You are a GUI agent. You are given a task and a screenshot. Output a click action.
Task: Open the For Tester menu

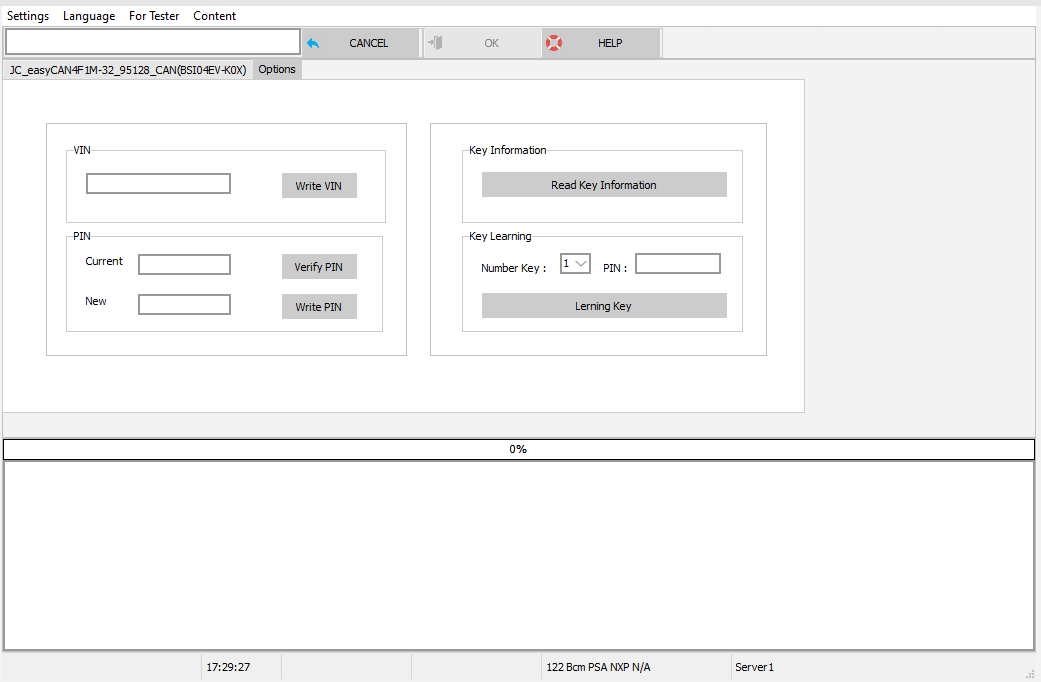(154, 15)
